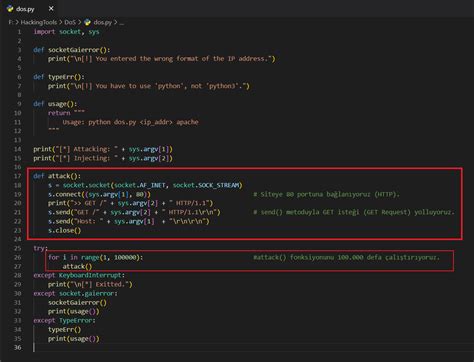
Task: Click dos.py in breadcrumb path
Action: coord(102,22)
